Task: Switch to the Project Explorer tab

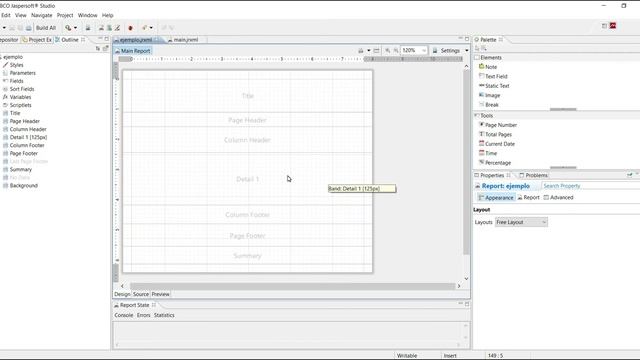Action: tap(37, 40)
